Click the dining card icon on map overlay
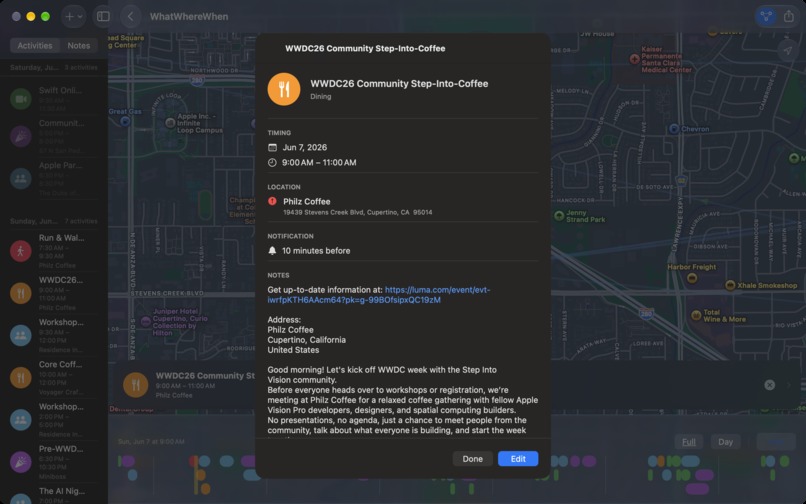Screen dimensions: 806x504 click(x=136, y=385)
